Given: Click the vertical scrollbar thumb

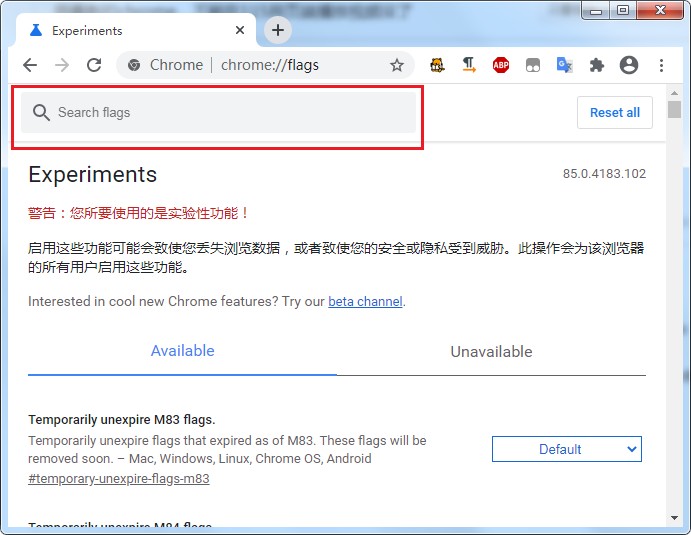Looking at the screenshot, I should pos(674,109).
